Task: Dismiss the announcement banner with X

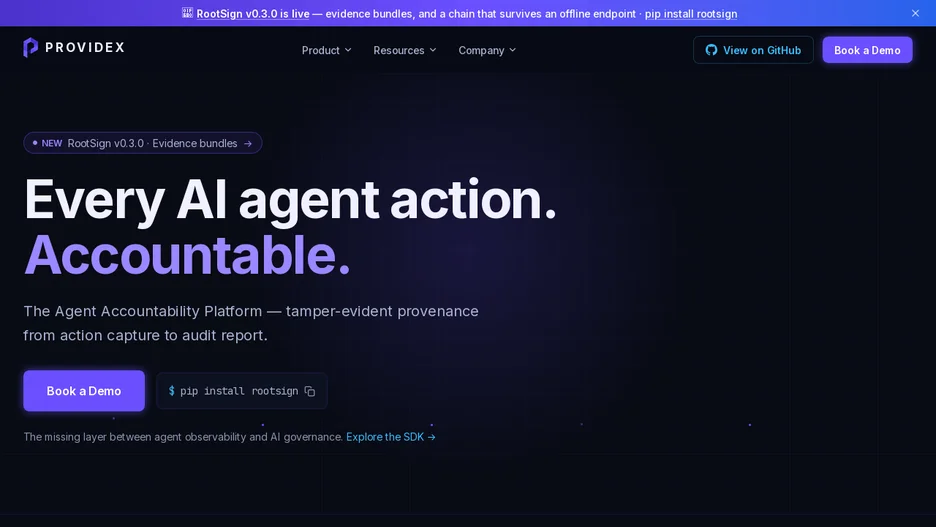Action: point(915,13)
